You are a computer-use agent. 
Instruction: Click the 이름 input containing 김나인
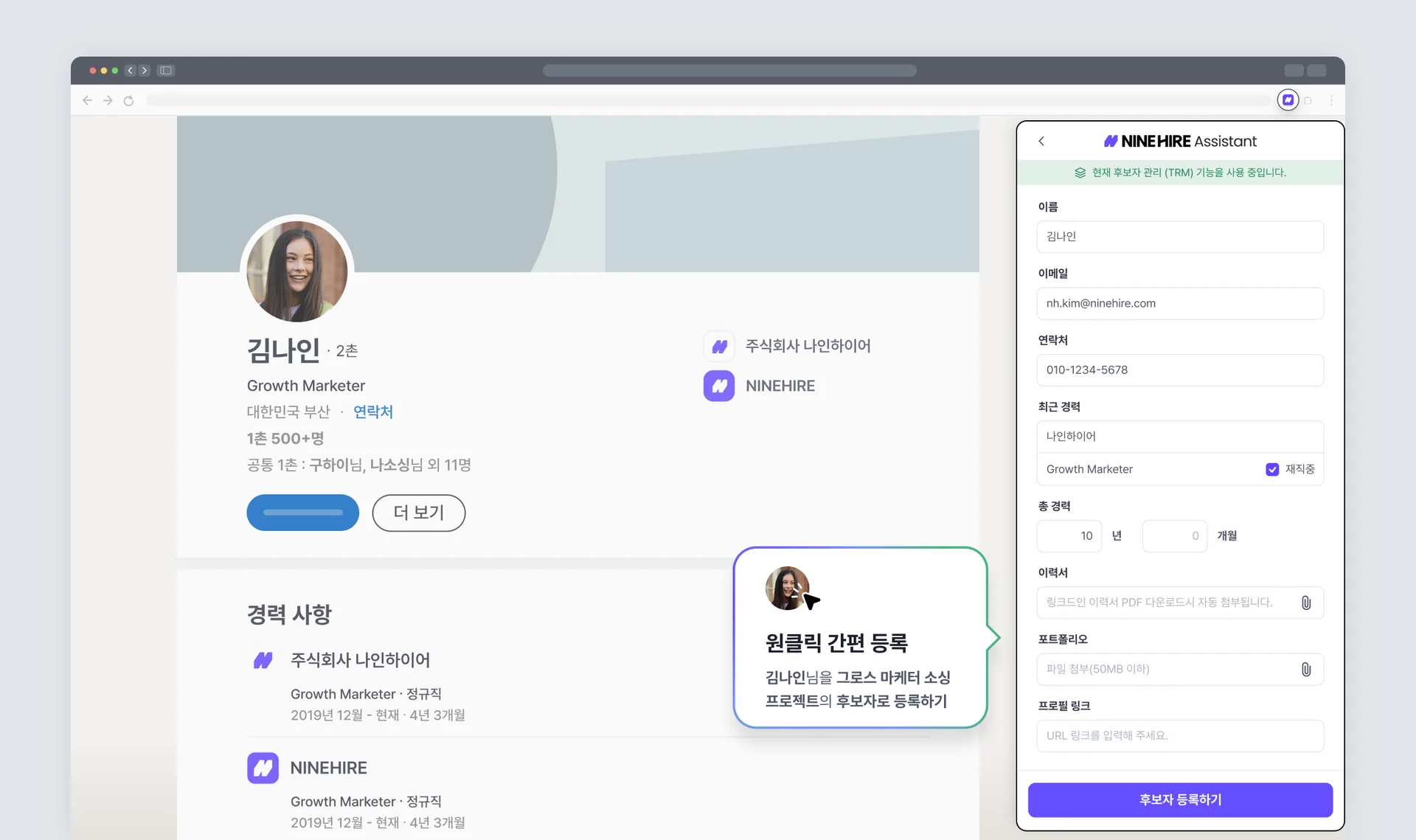[x=1180, y=237]
